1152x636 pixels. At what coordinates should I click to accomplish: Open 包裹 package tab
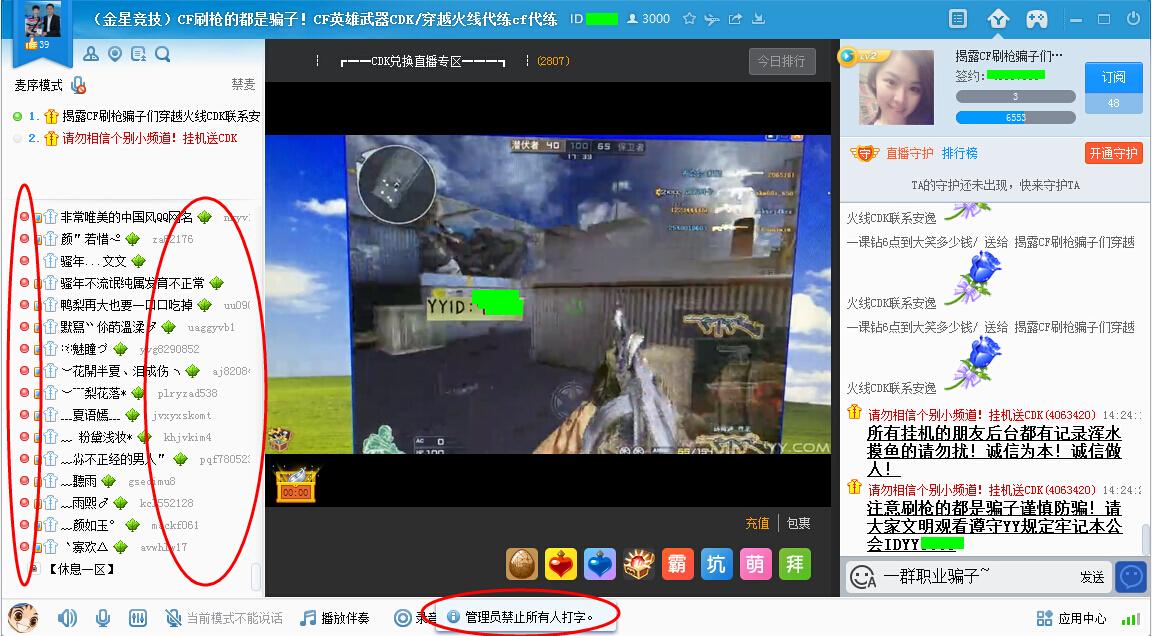(x=799, y=523)
